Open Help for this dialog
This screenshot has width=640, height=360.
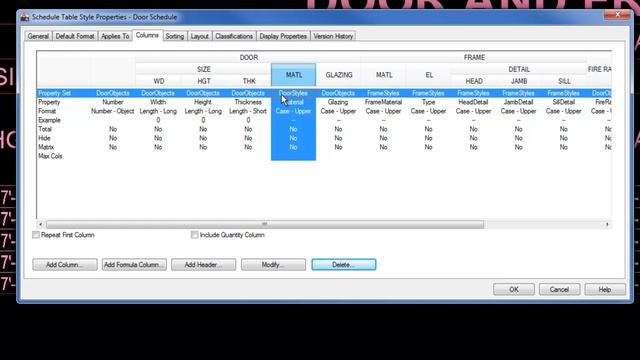point(605,289)
